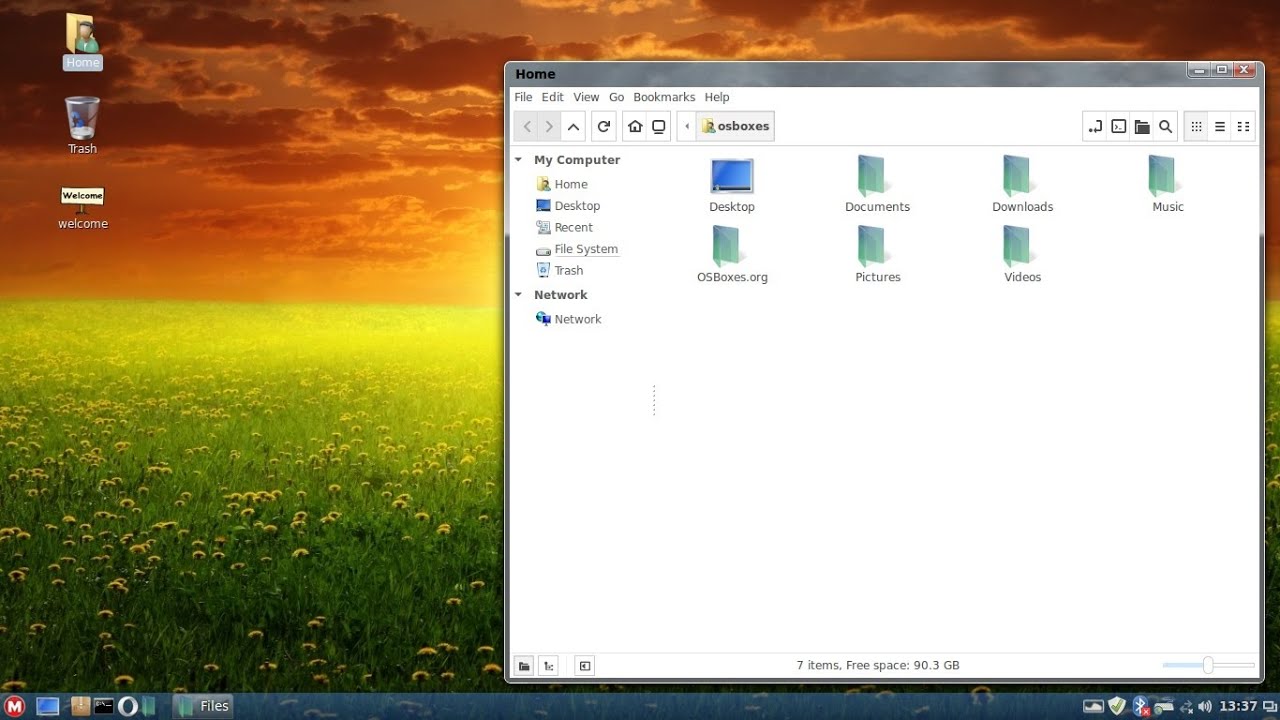This screenshot has height=720, width=1280.
Task: Adjust the zoom slider in status bar
Action: pos(1208,665)
